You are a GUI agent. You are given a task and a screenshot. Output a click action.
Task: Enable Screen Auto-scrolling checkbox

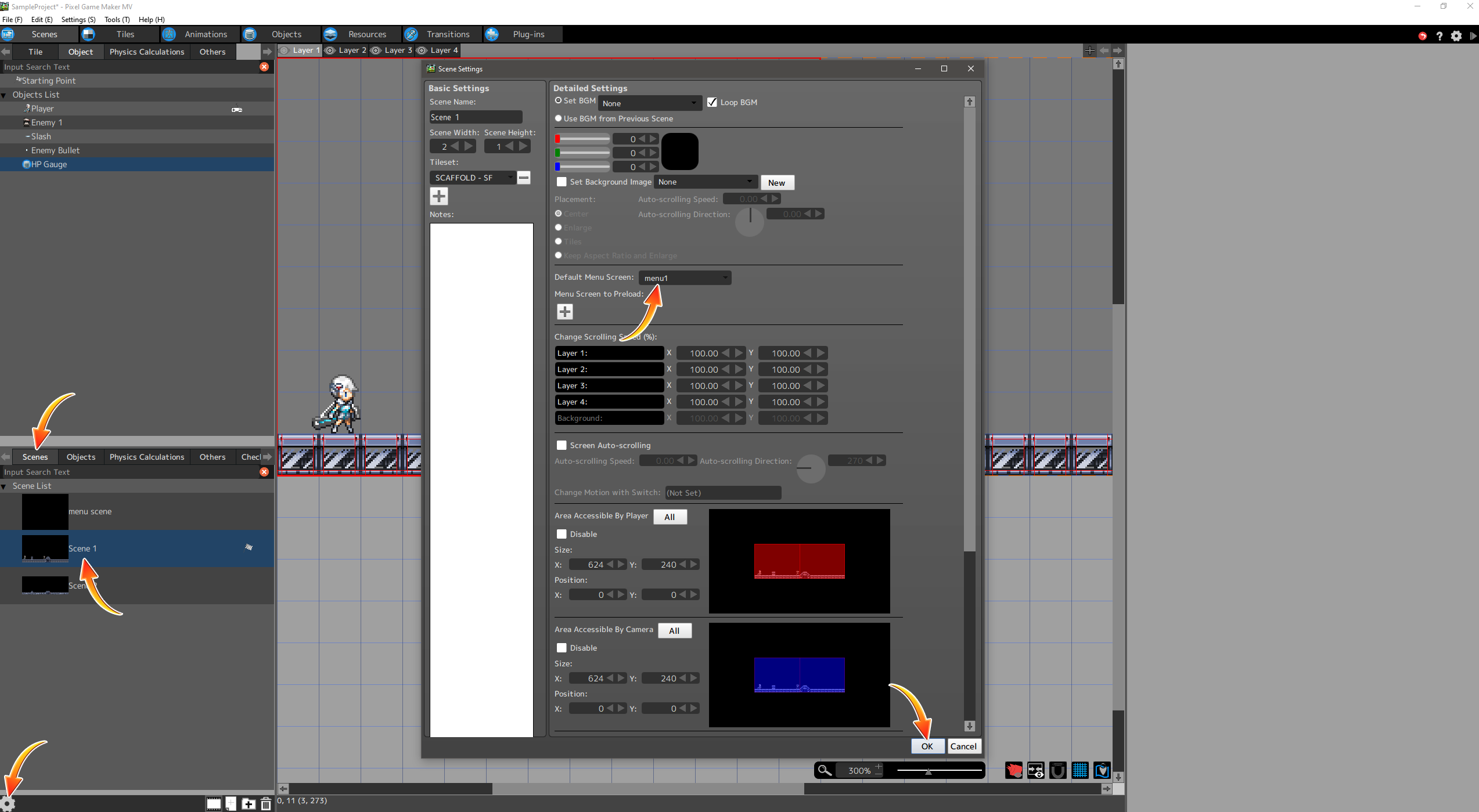tap(562, 445)
